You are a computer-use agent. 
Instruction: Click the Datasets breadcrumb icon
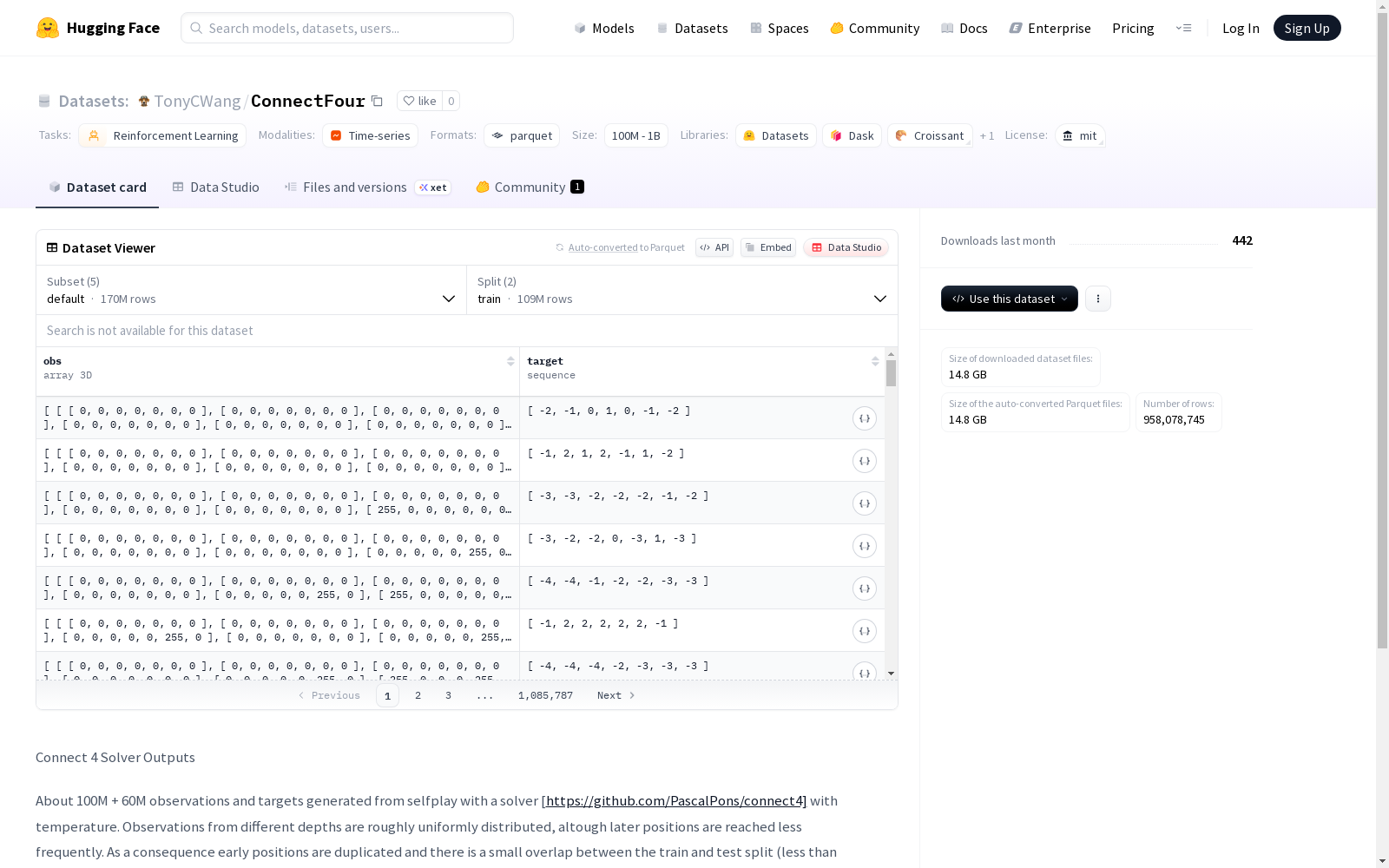pyautogui.click(x=44, y=101)
